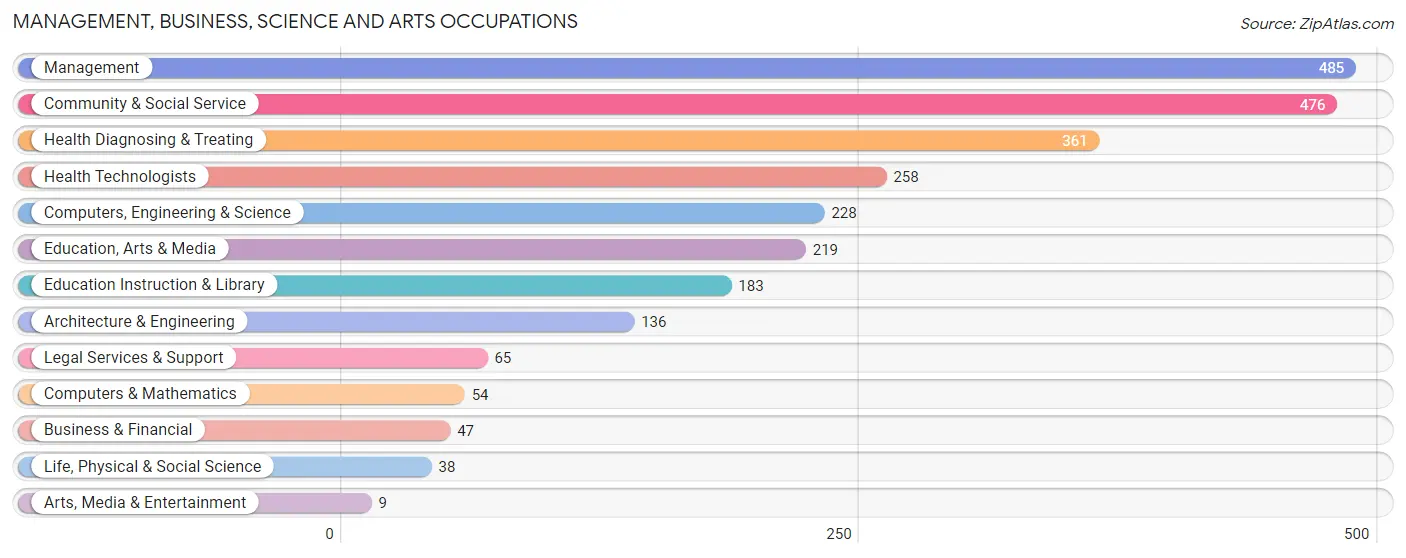Click the Business & Financial label
Screen dimensions: 1406x558
118,430
